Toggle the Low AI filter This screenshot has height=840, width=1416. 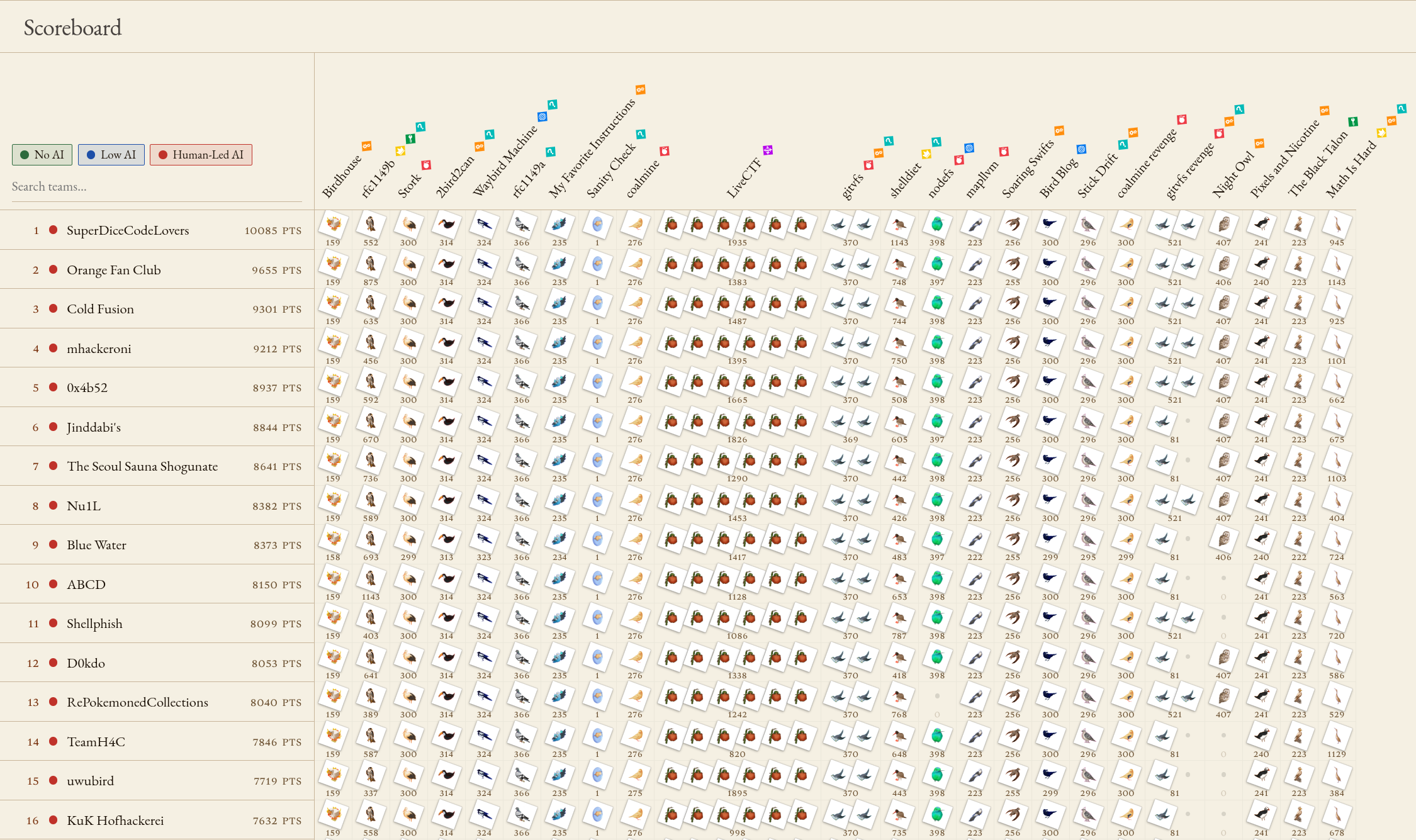click(111, 155)
